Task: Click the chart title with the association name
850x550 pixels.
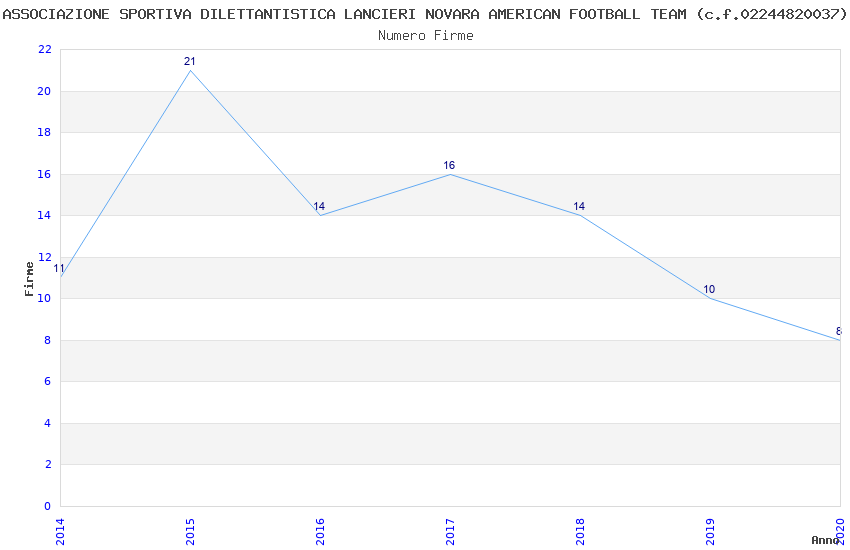Action: (425, 14)
